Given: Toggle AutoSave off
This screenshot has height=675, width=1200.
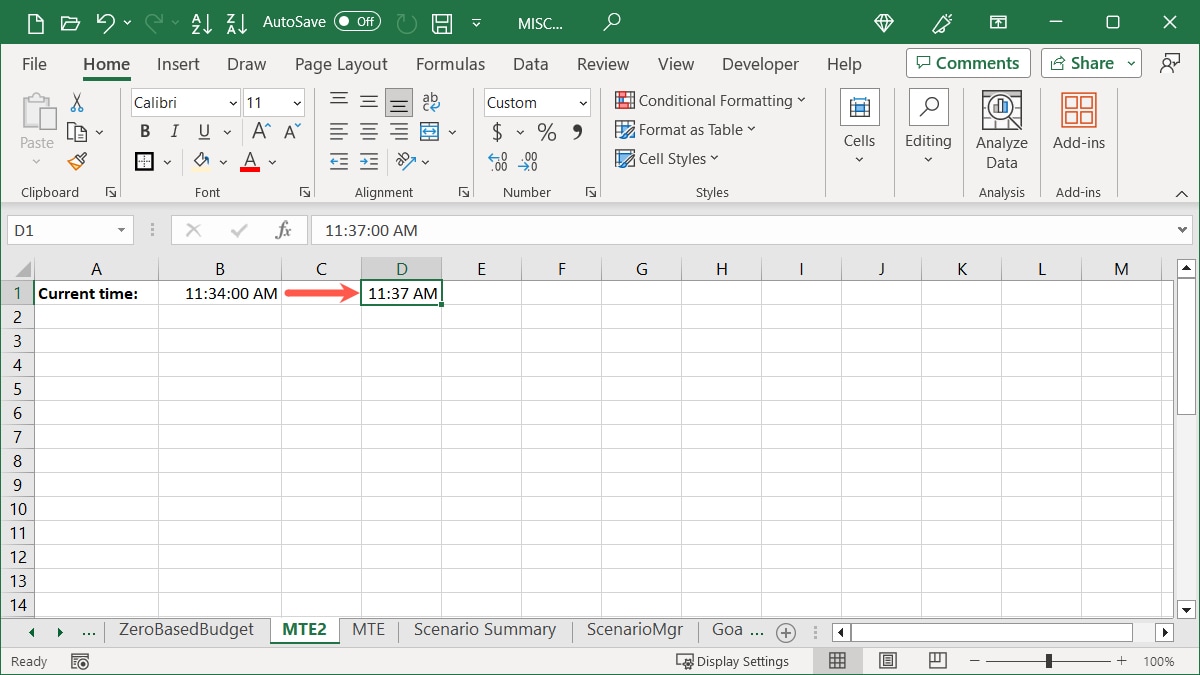Looking at the screenshot, I should [x=358, y=22].
